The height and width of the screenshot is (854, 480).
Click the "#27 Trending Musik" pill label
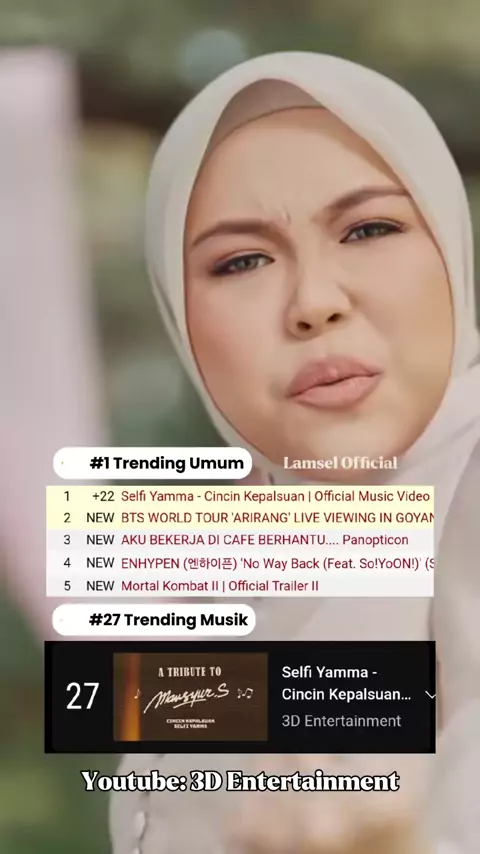(x=154, y=620)
